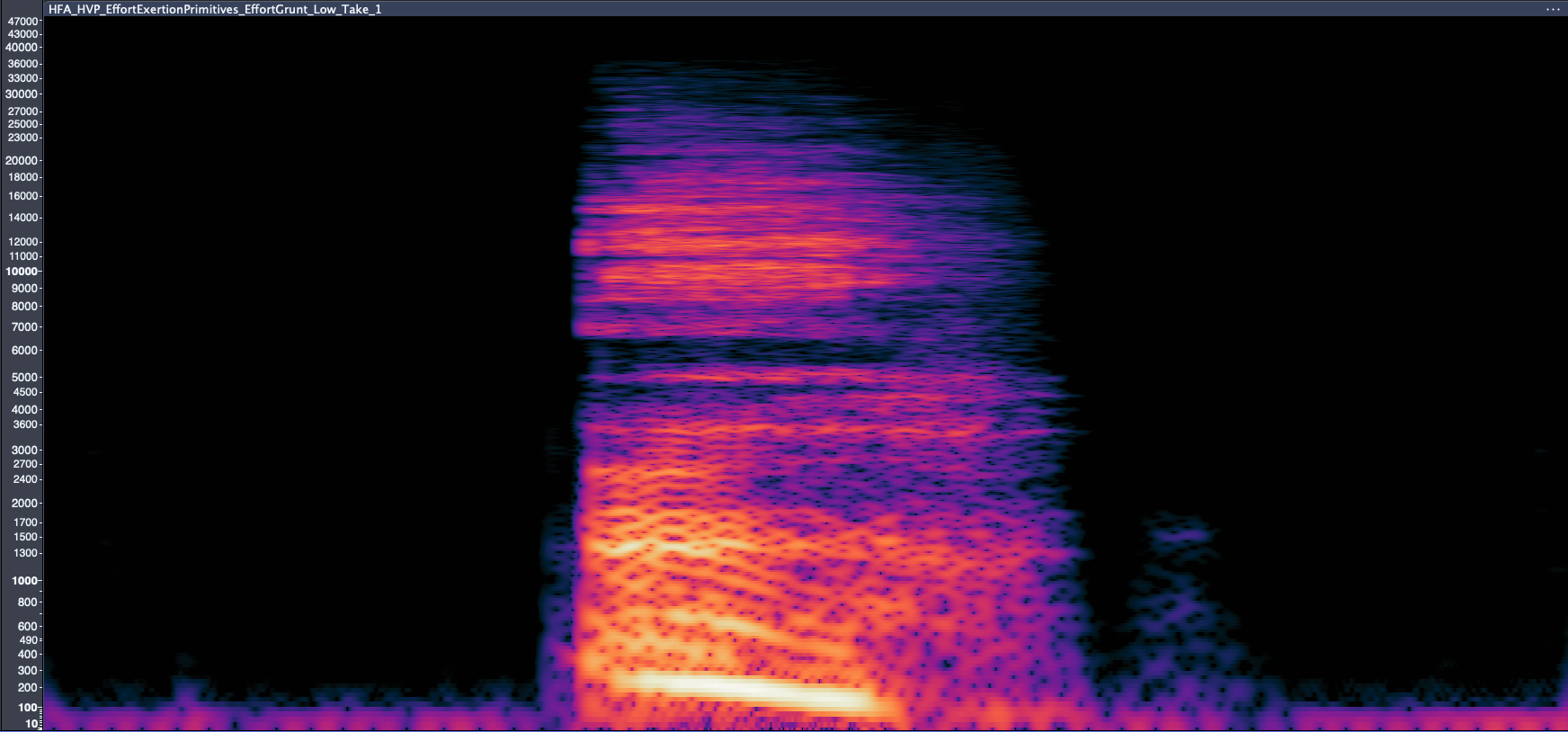Click the 12000 frequency label

[x=22, y=242]
